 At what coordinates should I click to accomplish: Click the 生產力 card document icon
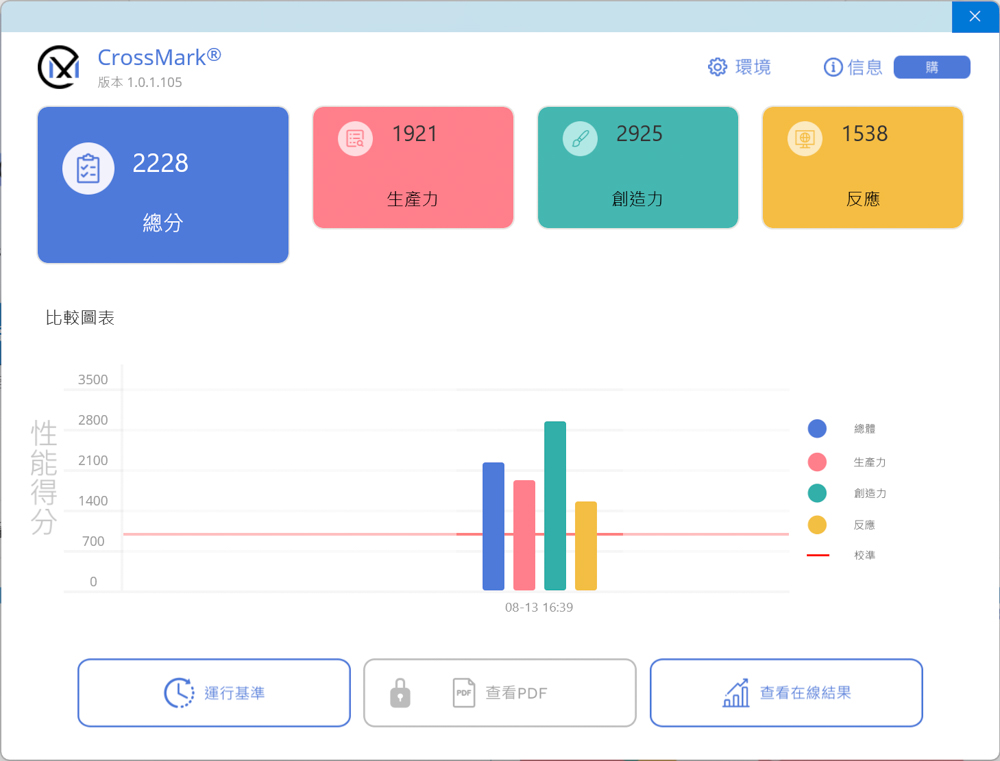coord(355,139)
